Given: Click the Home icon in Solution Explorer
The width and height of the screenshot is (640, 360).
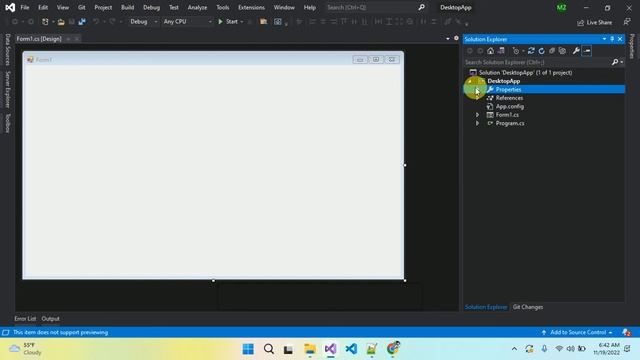Looking at the screenshot, I should point(491,51).
